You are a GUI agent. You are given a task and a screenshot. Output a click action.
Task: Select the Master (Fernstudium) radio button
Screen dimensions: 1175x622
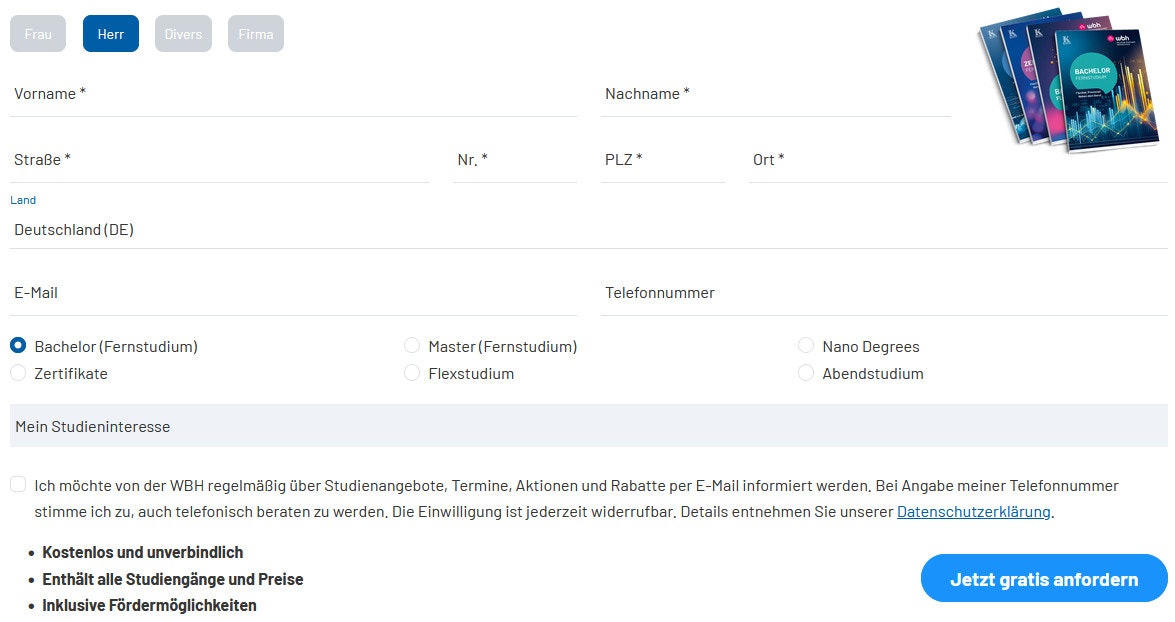coord(412,345)
